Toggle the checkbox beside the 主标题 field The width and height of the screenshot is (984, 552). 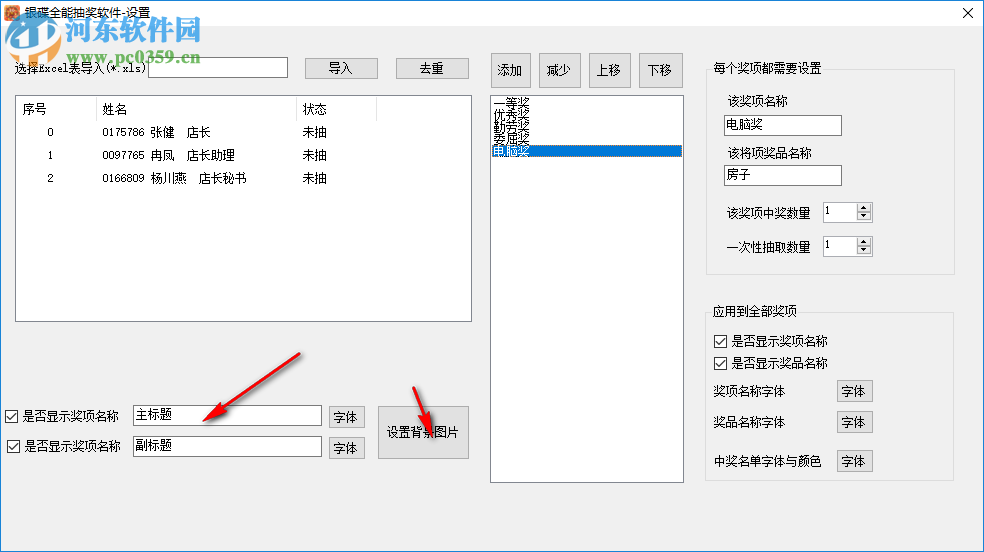(x=12, y=417)
